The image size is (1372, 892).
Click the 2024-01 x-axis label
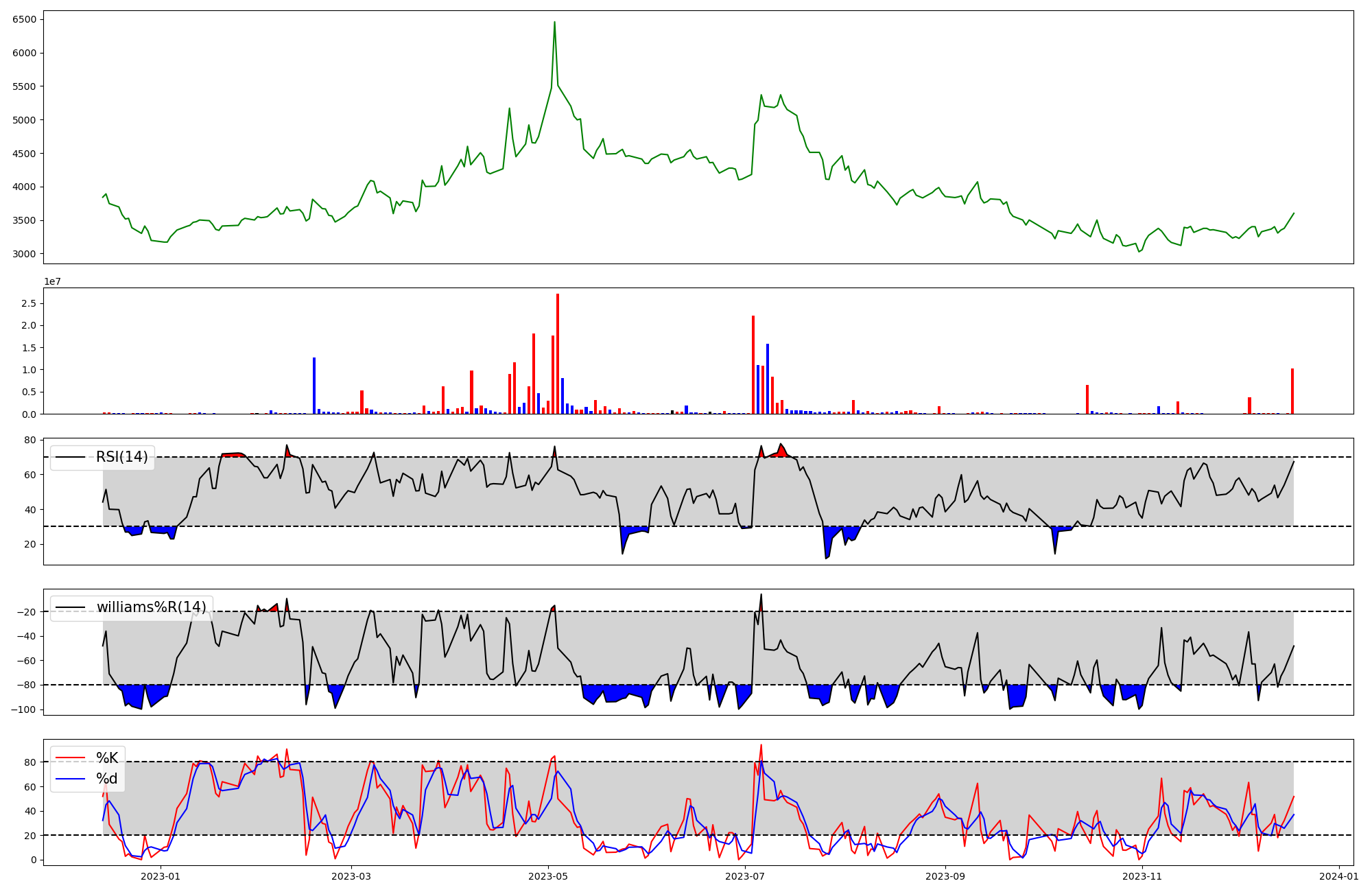(1339, 876)
